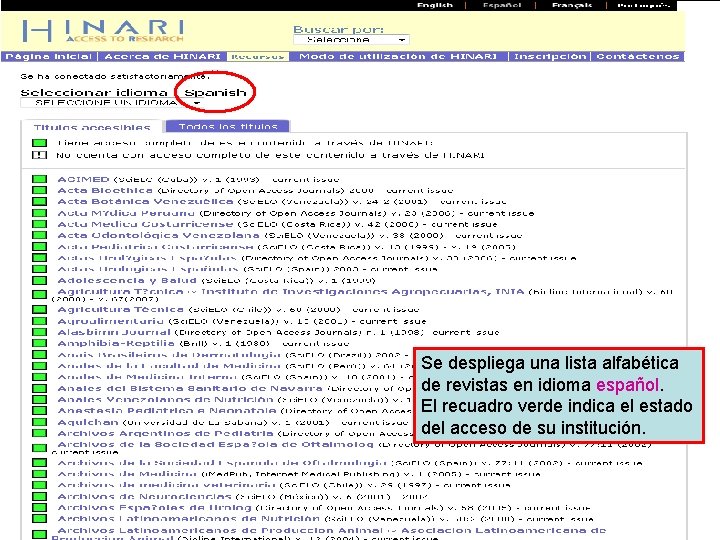
Task: Click green access icon beside Archivos Latinoamericanos de Nutrición
Action: [x=39, y=518]
